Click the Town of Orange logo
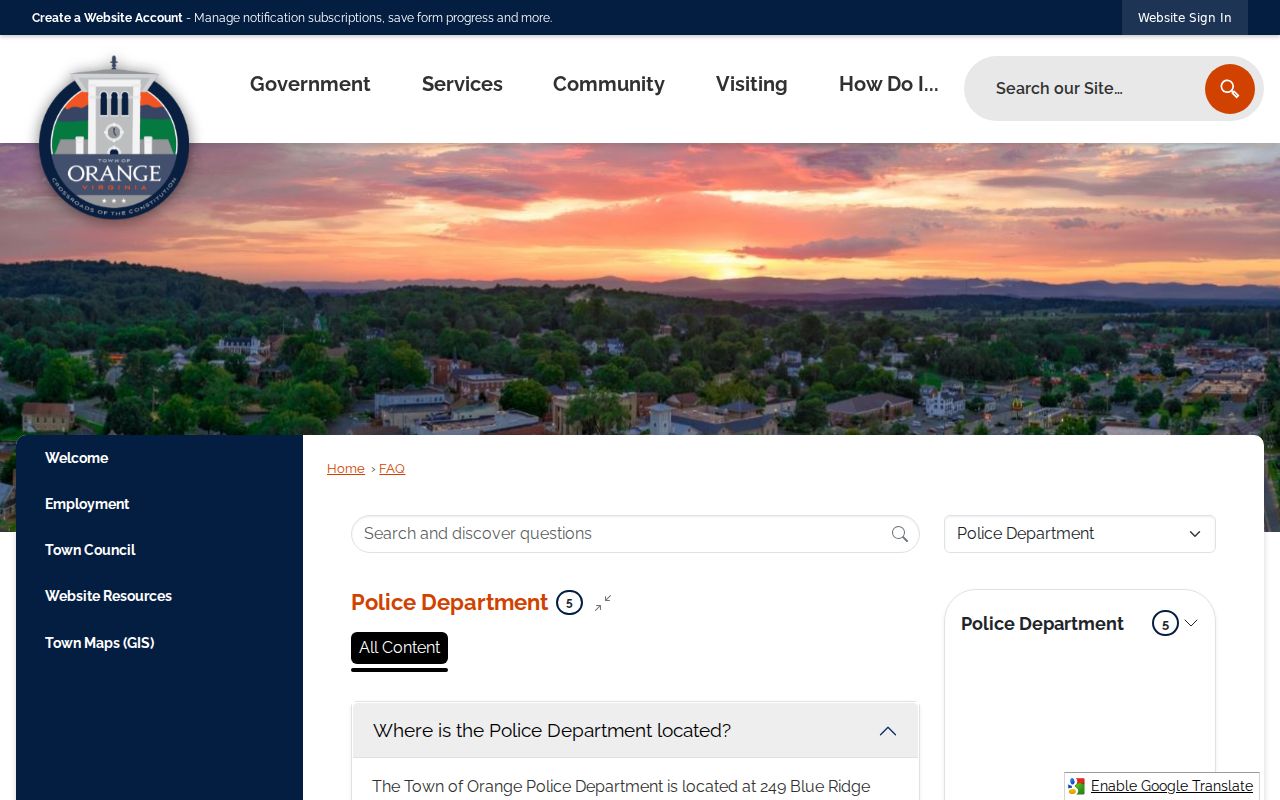 114,137
